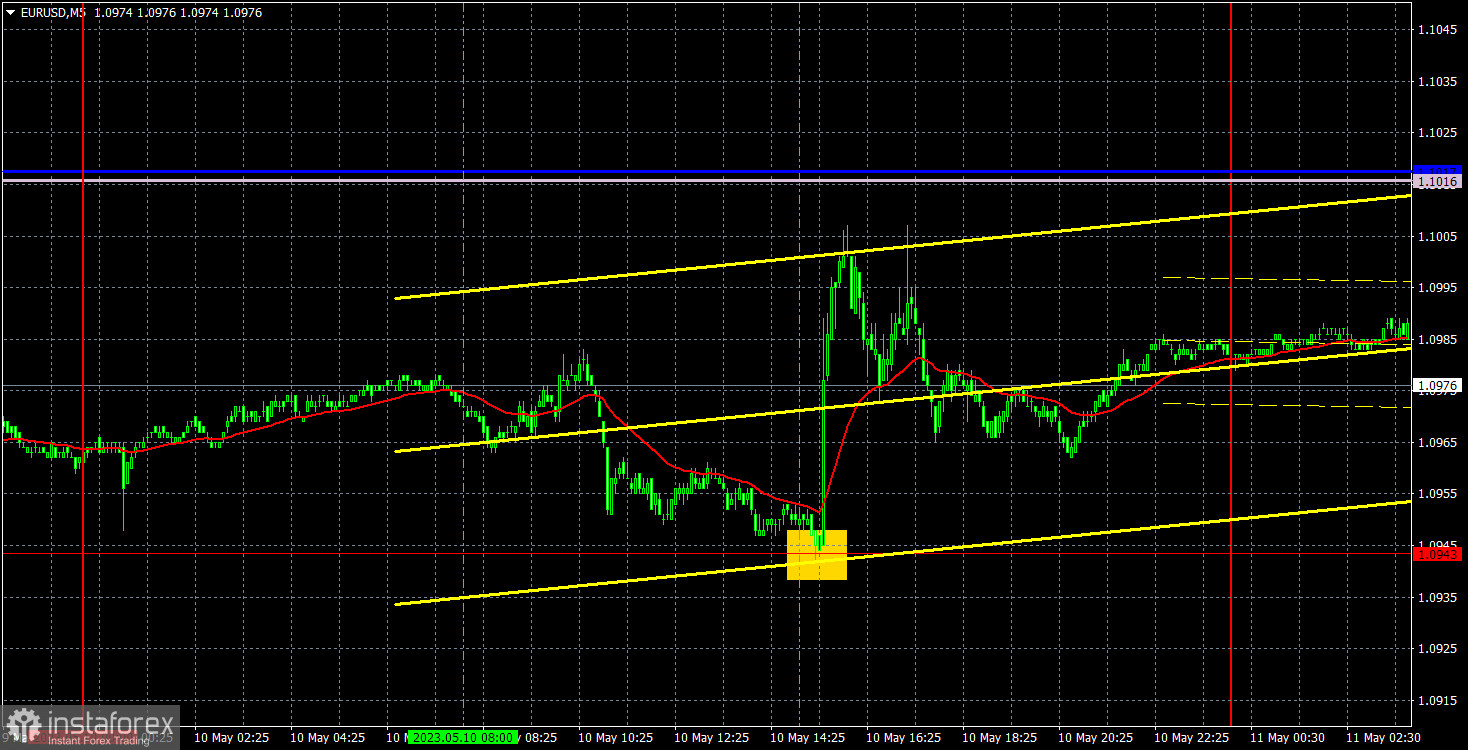Screen dimensions: 1468x750
Task: Click the 11 May 00:30 time label
Action: click(x=1288, y=737)
